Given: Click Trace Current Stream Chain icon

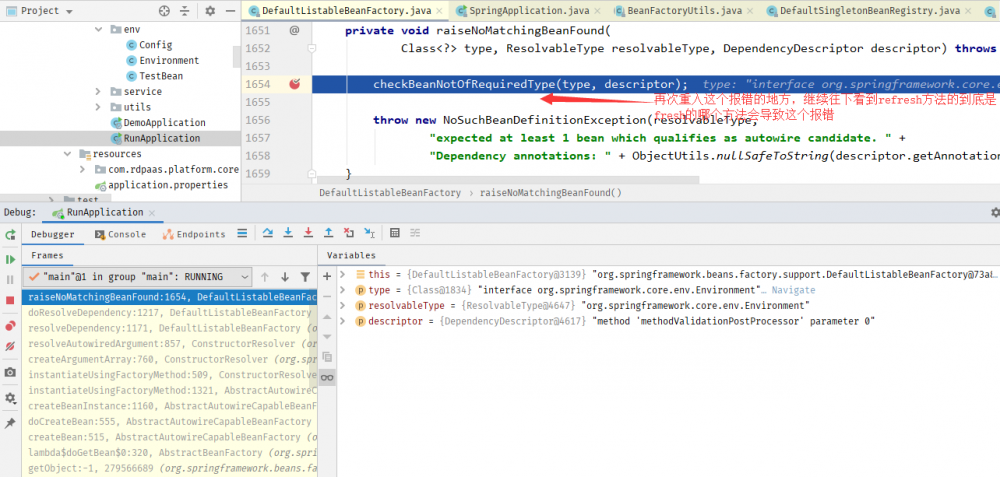Looking at the screenshot, I should pyautogui.click(x=415, y=233).
